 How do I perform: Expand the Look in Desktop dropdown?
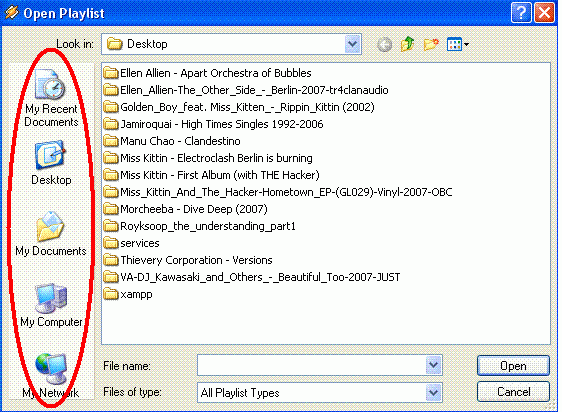pos(352,44)
